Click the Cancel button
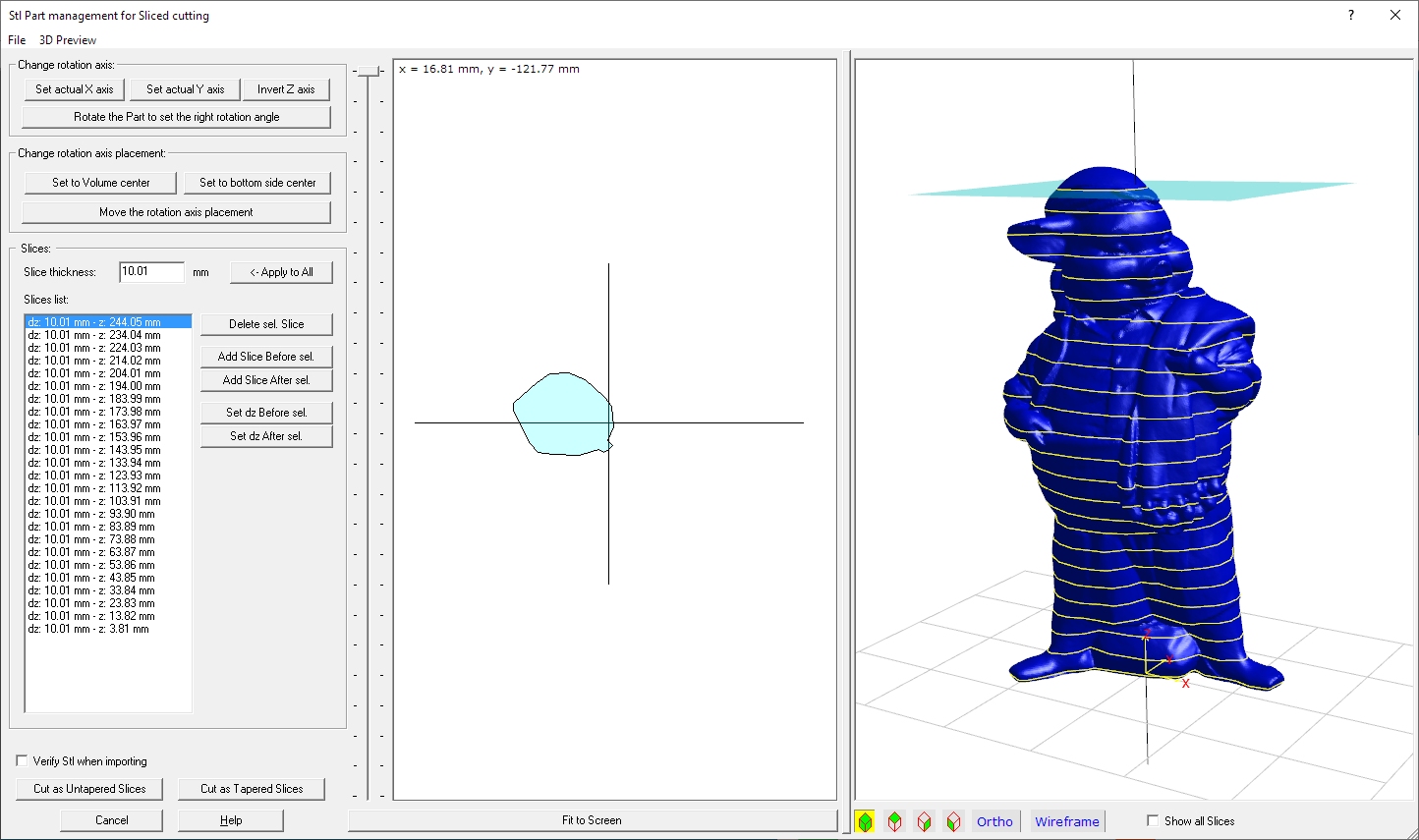Viewport: 1419px width, 840px height. pos(112,820)
